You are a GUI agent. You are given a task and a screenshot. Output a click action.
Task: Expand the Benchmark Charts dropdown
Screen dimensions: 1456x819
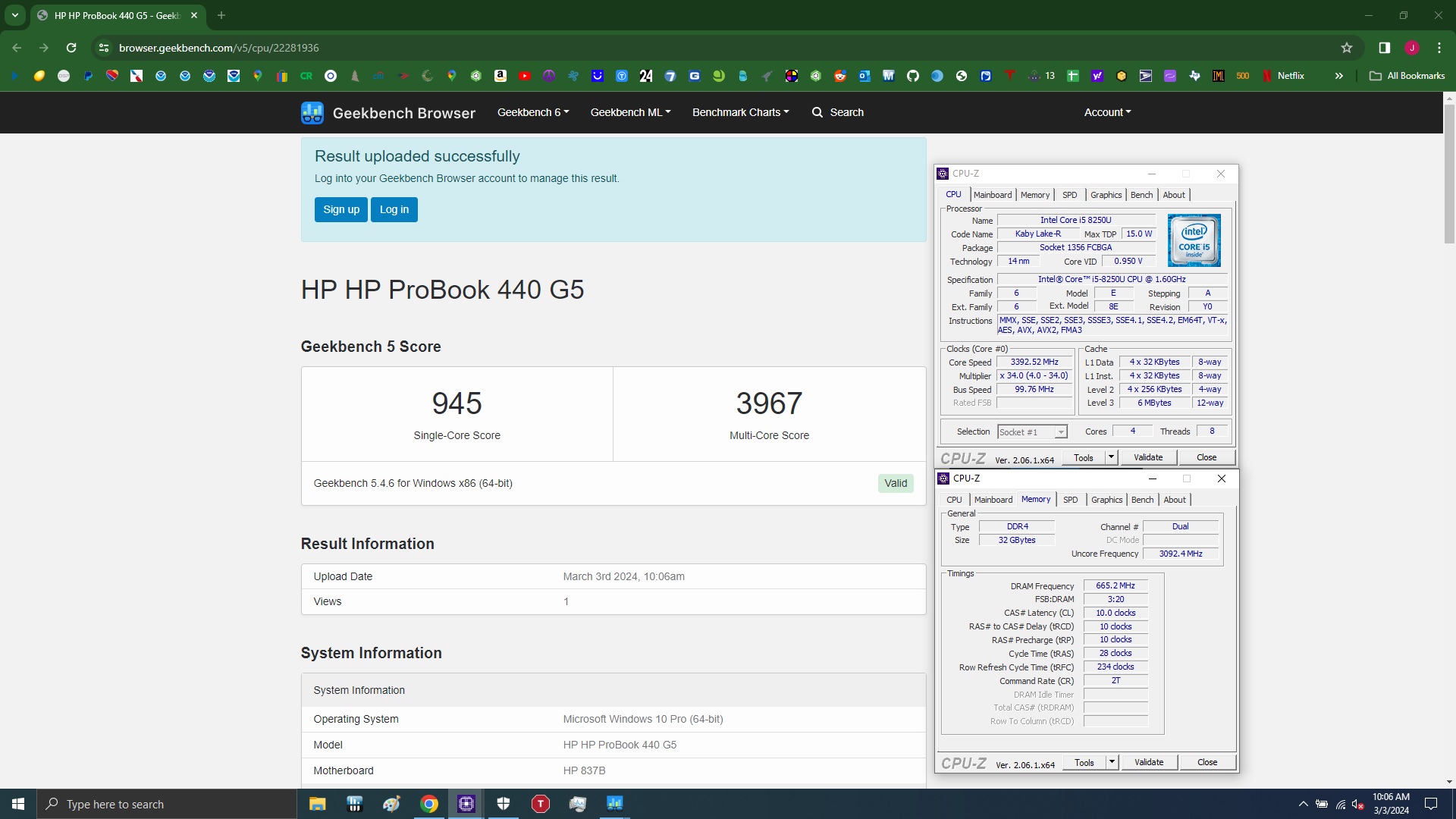click(x=741, y=112)
